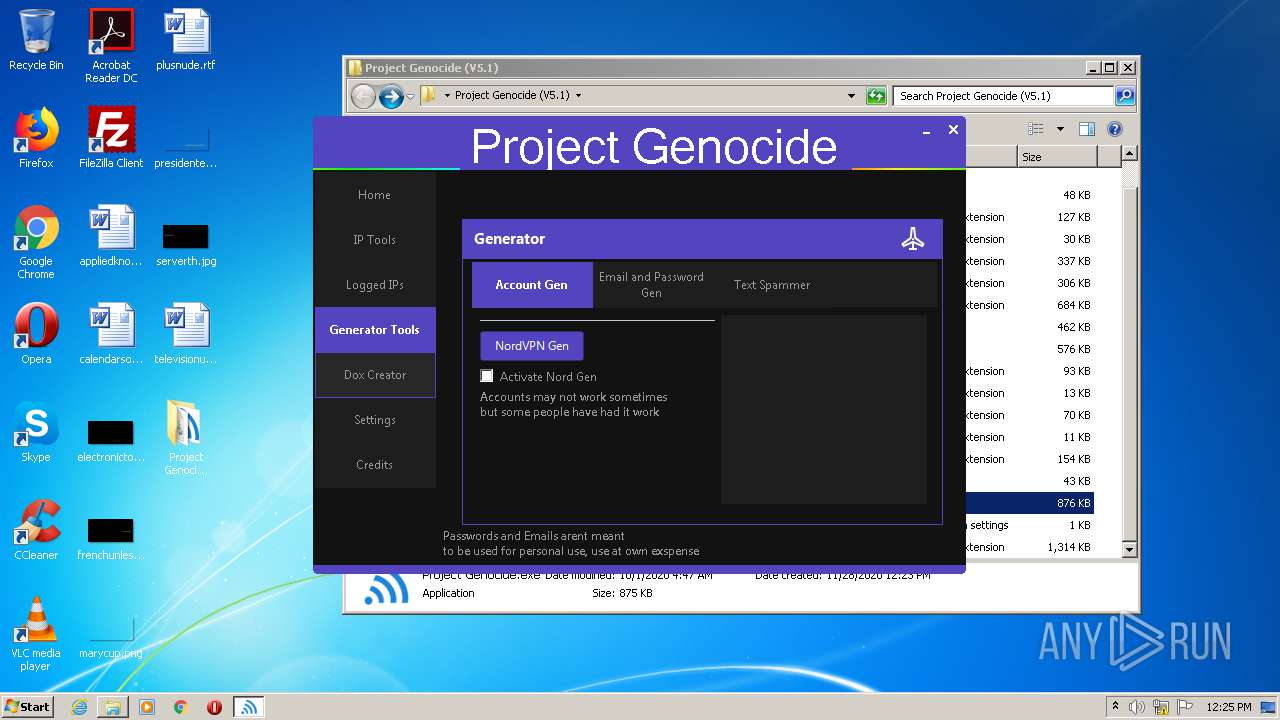Click Search Project Genocide input field
1280x720 pixels.
(x=1003, y=96)
